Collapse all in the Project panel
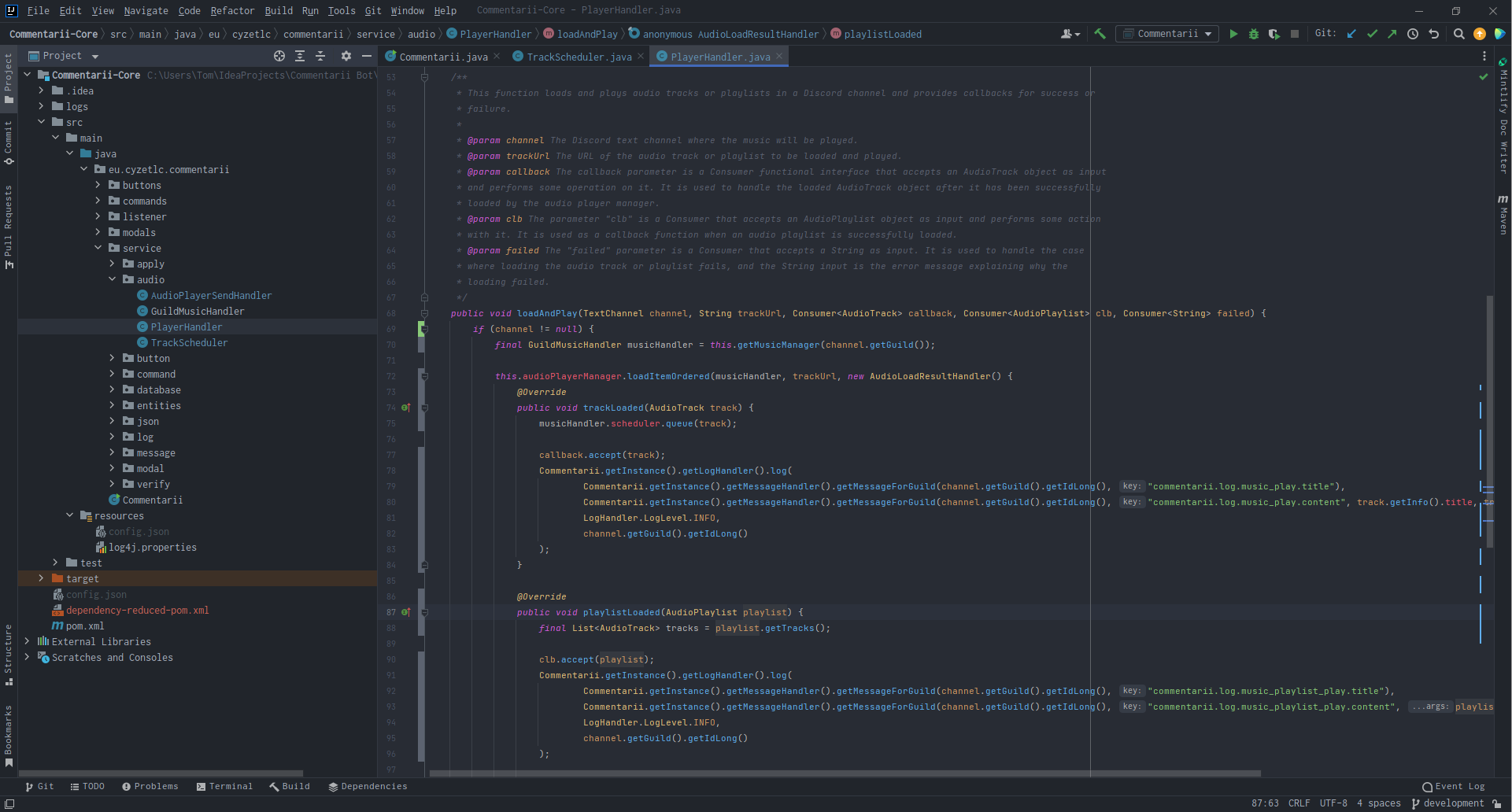The image size is (1512, 812). tap(320, 56)
